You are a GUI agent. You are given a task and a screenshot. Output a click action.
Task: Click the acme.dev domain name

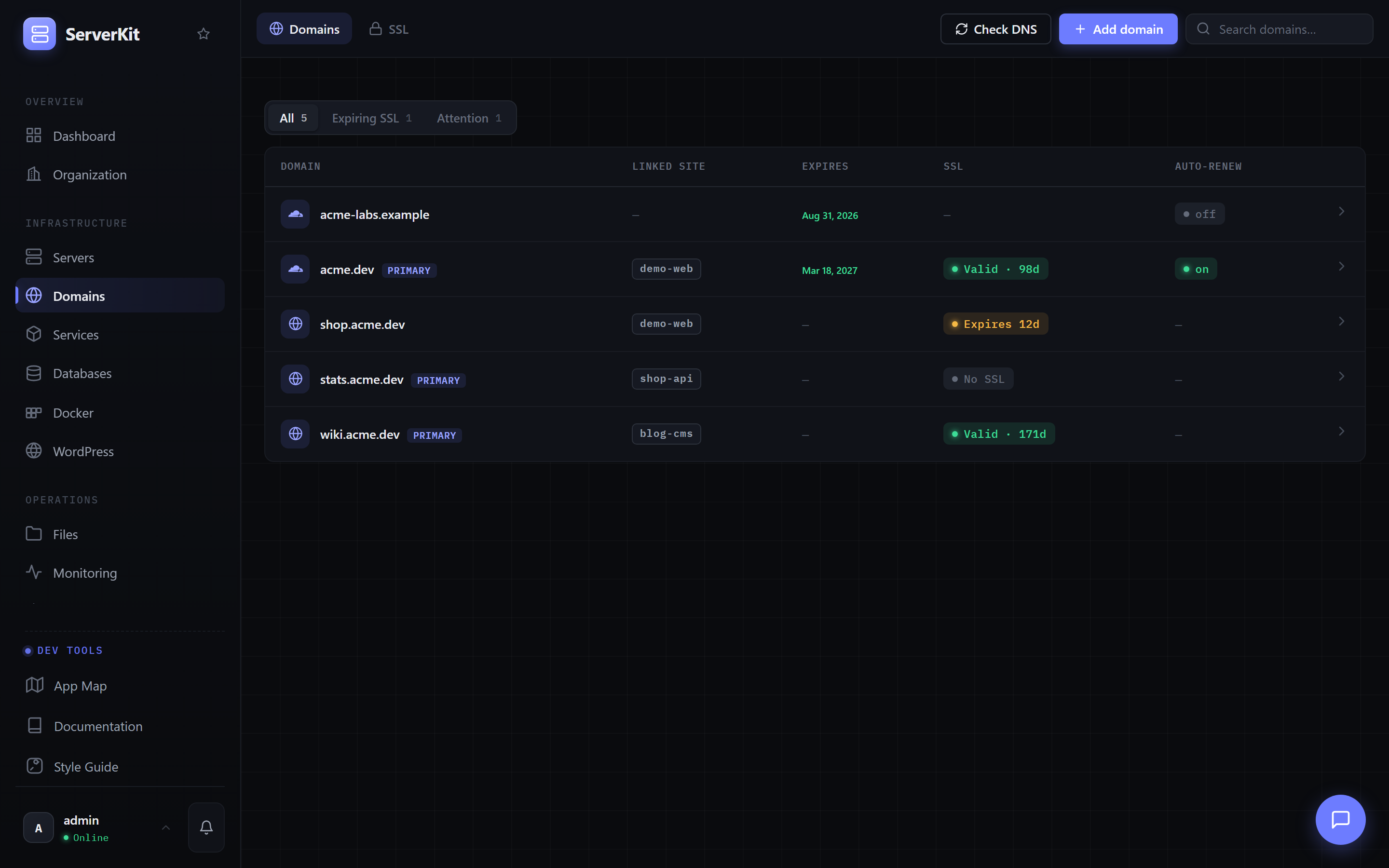pos(347,269)
